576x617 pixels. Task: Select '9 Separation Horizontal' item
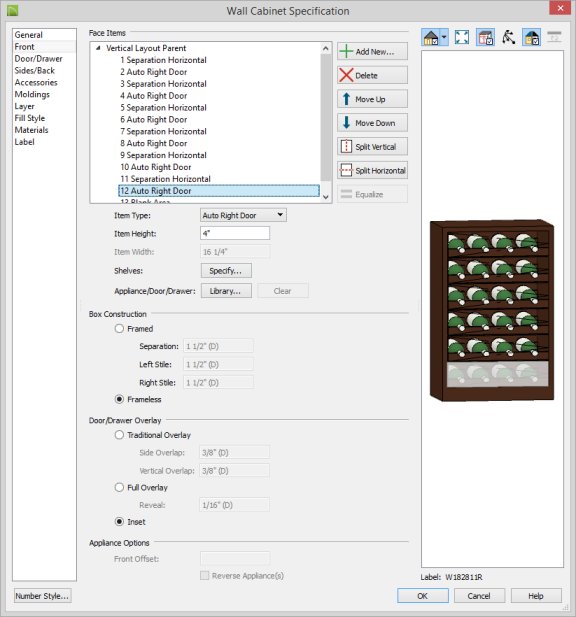pyautogui.click(x=163, y=155)
